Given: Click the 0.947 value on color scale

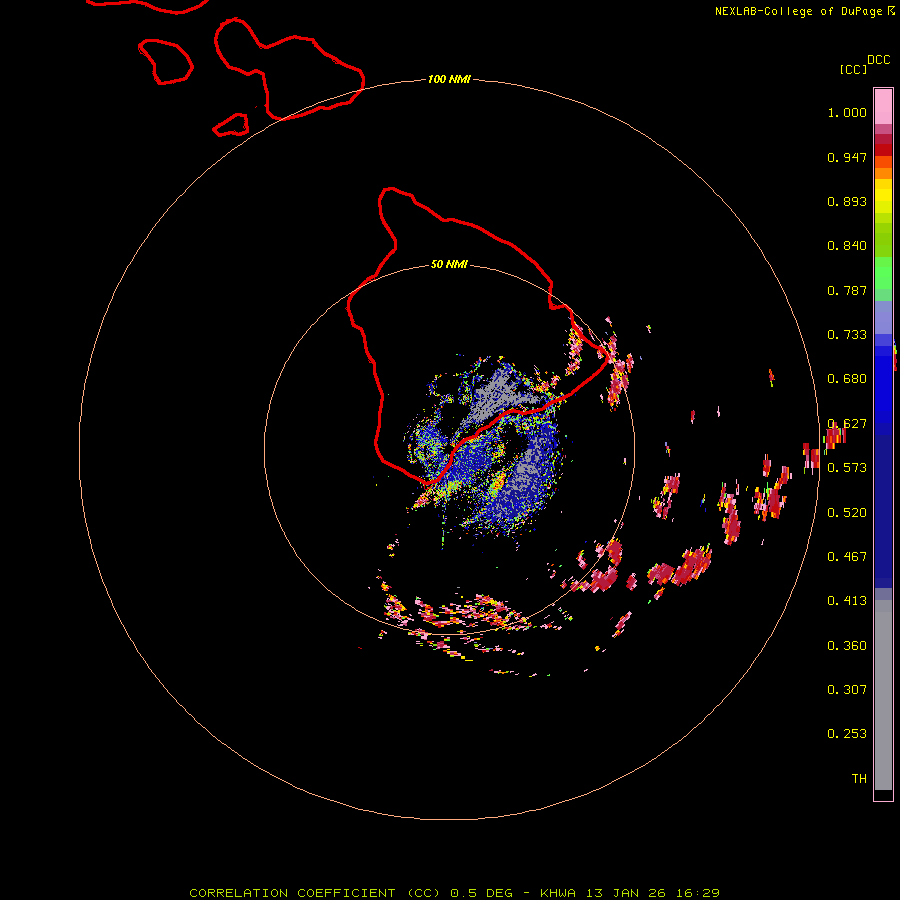Looking at the screenshot, I should click(847, 157).
